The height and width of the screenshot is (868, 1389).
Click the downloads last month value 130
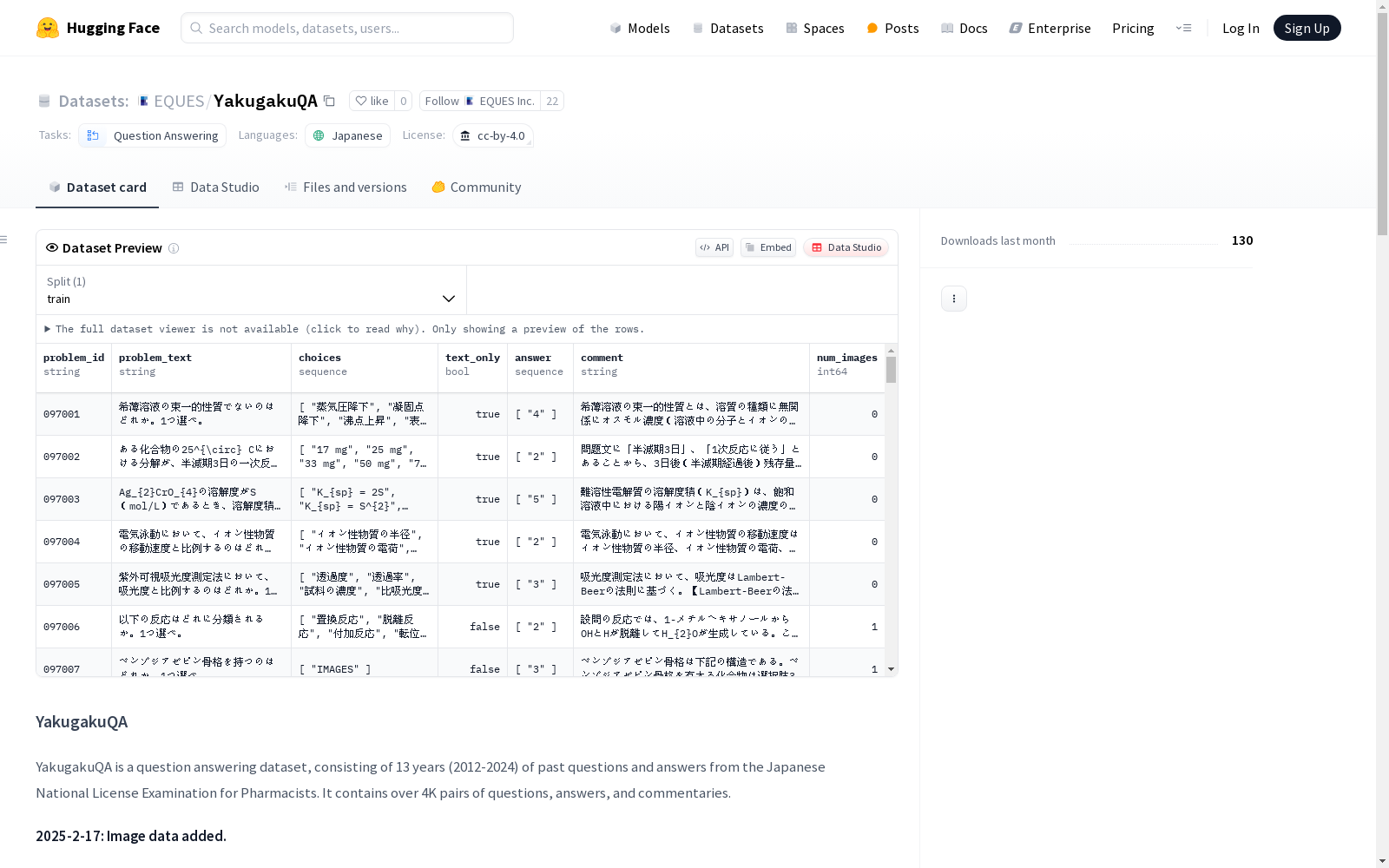pos(1242,240)
